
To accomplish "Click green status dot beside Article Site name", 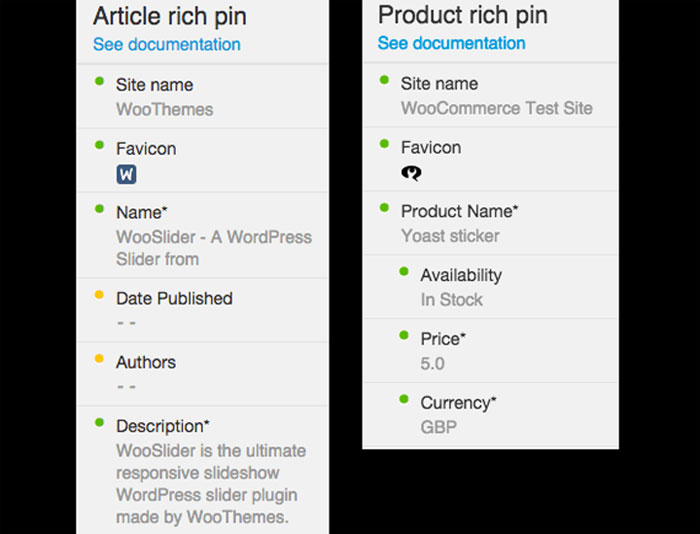I will 99,81.
